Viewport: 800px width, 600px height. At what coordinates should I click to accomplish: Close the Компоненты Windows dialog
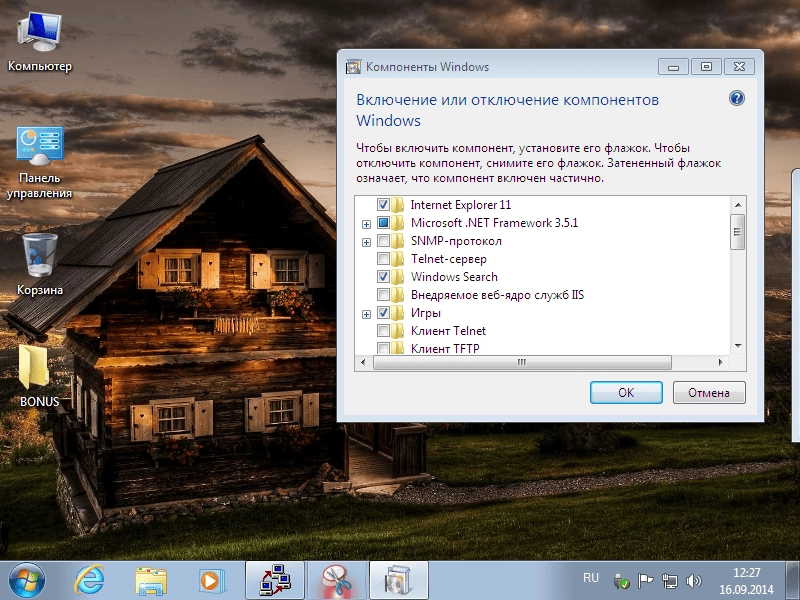pyautogui.click(x=739, y=67)
